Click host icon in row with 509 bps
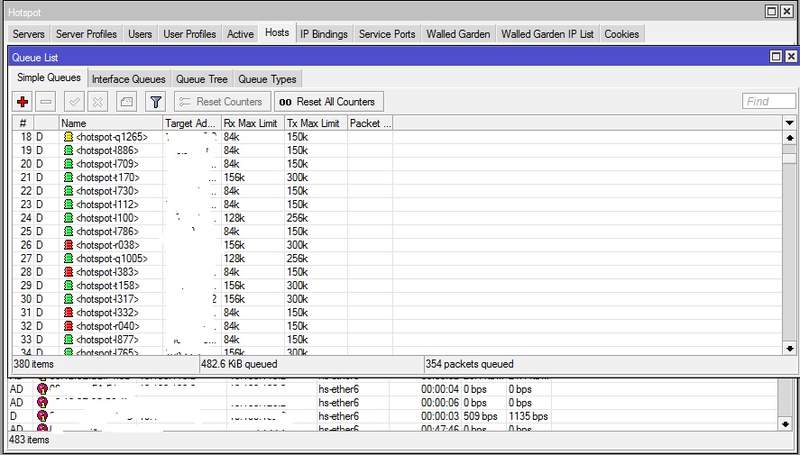Image resolution: width=800 pixels, height=455 pixels. pos(42,416)
